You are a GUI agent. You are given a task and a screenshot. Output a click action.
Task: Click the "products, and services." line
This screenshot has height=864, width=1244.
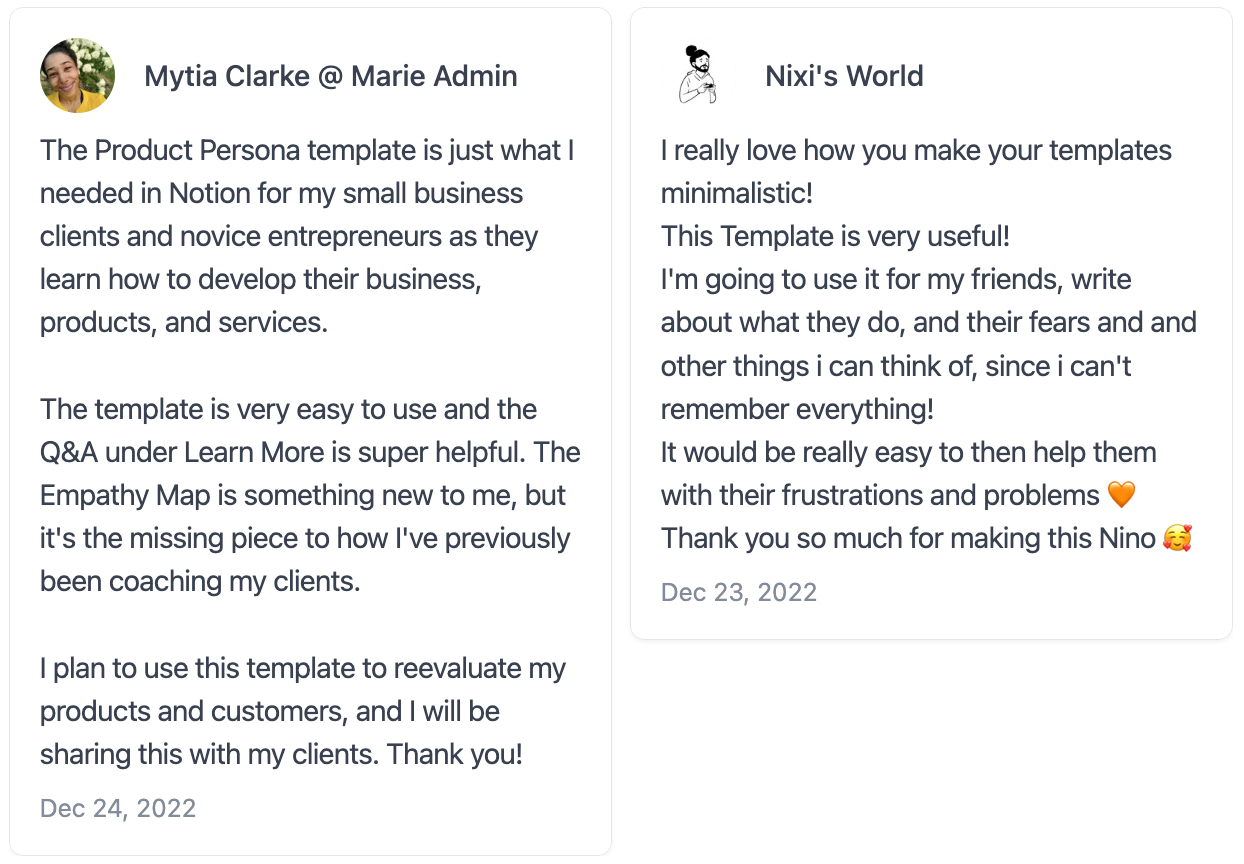click(184, 323)
